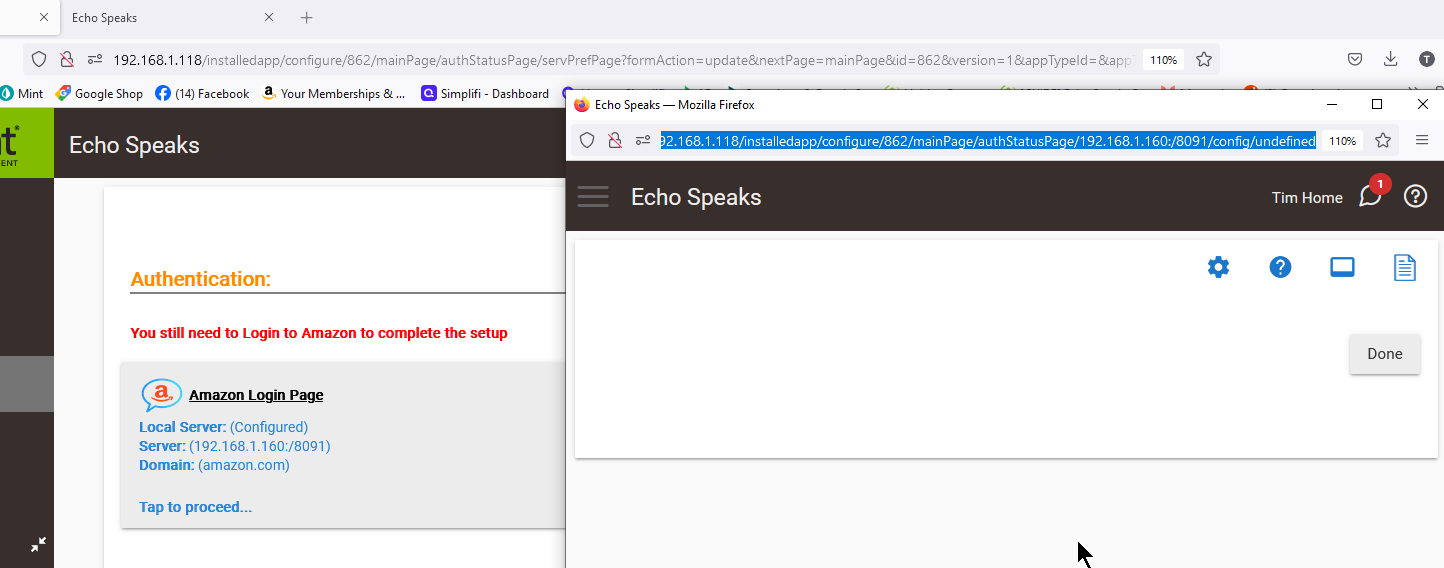Click the Firefox account T avatar
Viewport: 1444px width, 568px height.
tap(1427, 59)
